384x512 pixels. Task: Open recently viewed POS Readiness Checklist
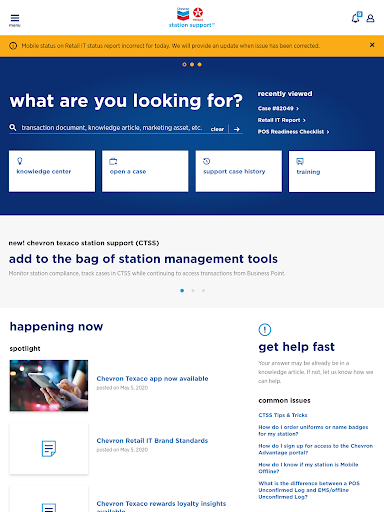tap(293, 132)
